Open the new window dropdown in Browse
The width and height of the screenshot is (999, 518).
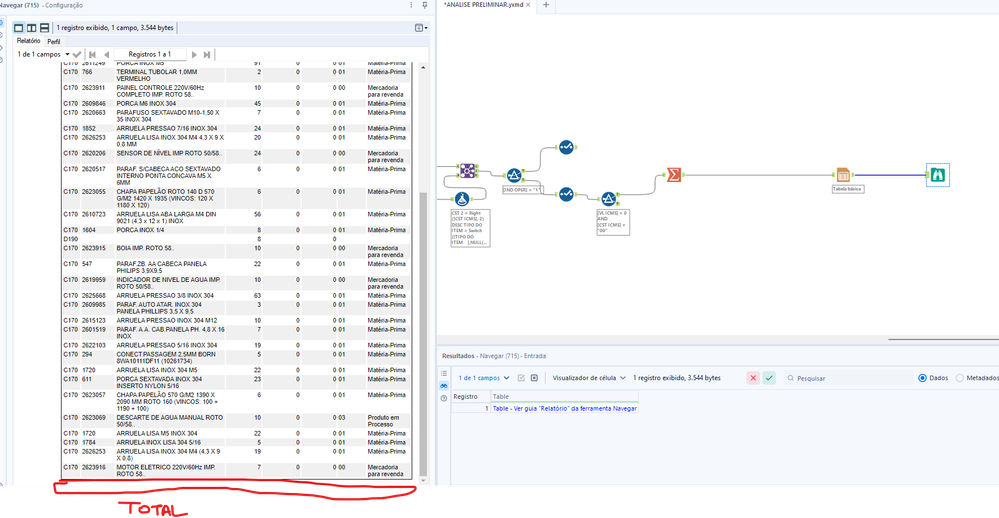421,28
